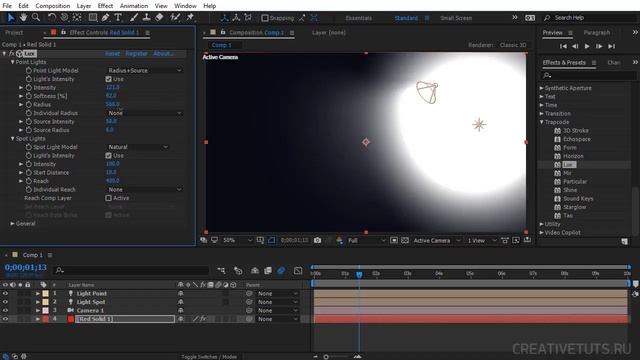The image size is (640, 360).
Task: Open the Lux effect in Trapcode list
Action: (569, 164)
